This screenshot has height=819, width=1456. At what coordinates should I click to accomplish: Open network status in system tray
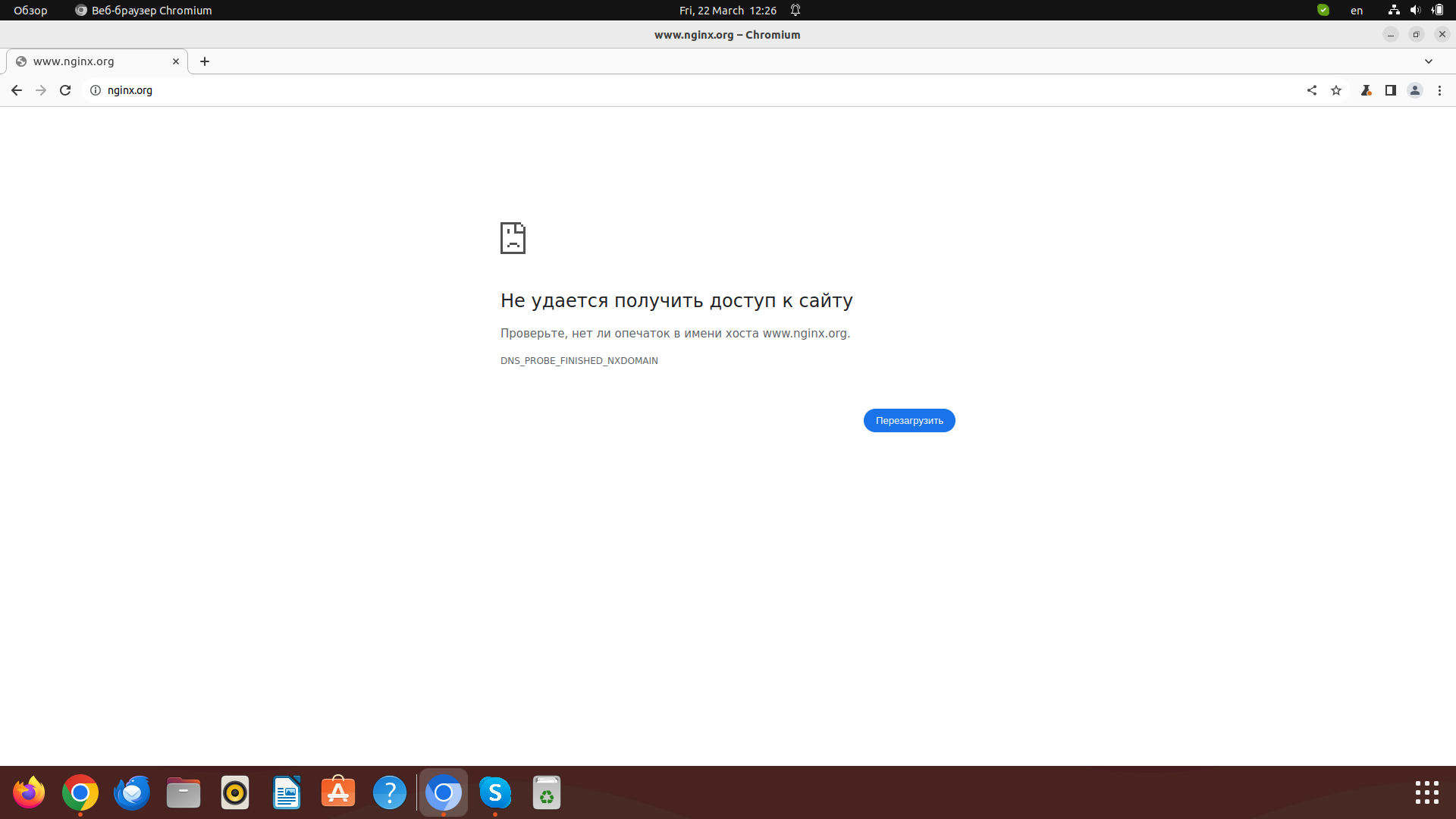point(1394,11)
